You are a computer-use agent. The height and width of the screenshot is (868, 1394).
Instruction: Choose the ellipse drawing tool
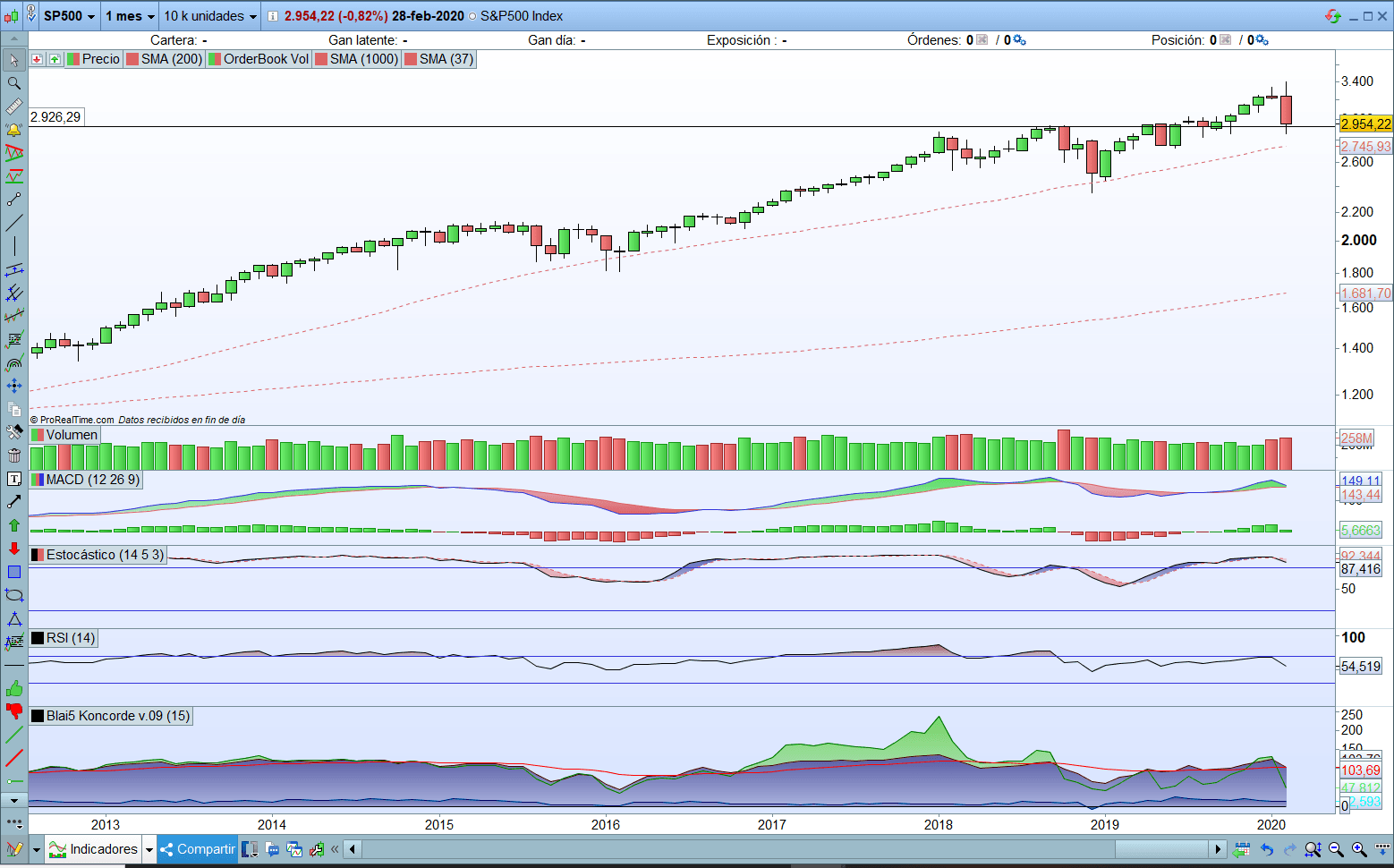point(13,595)
